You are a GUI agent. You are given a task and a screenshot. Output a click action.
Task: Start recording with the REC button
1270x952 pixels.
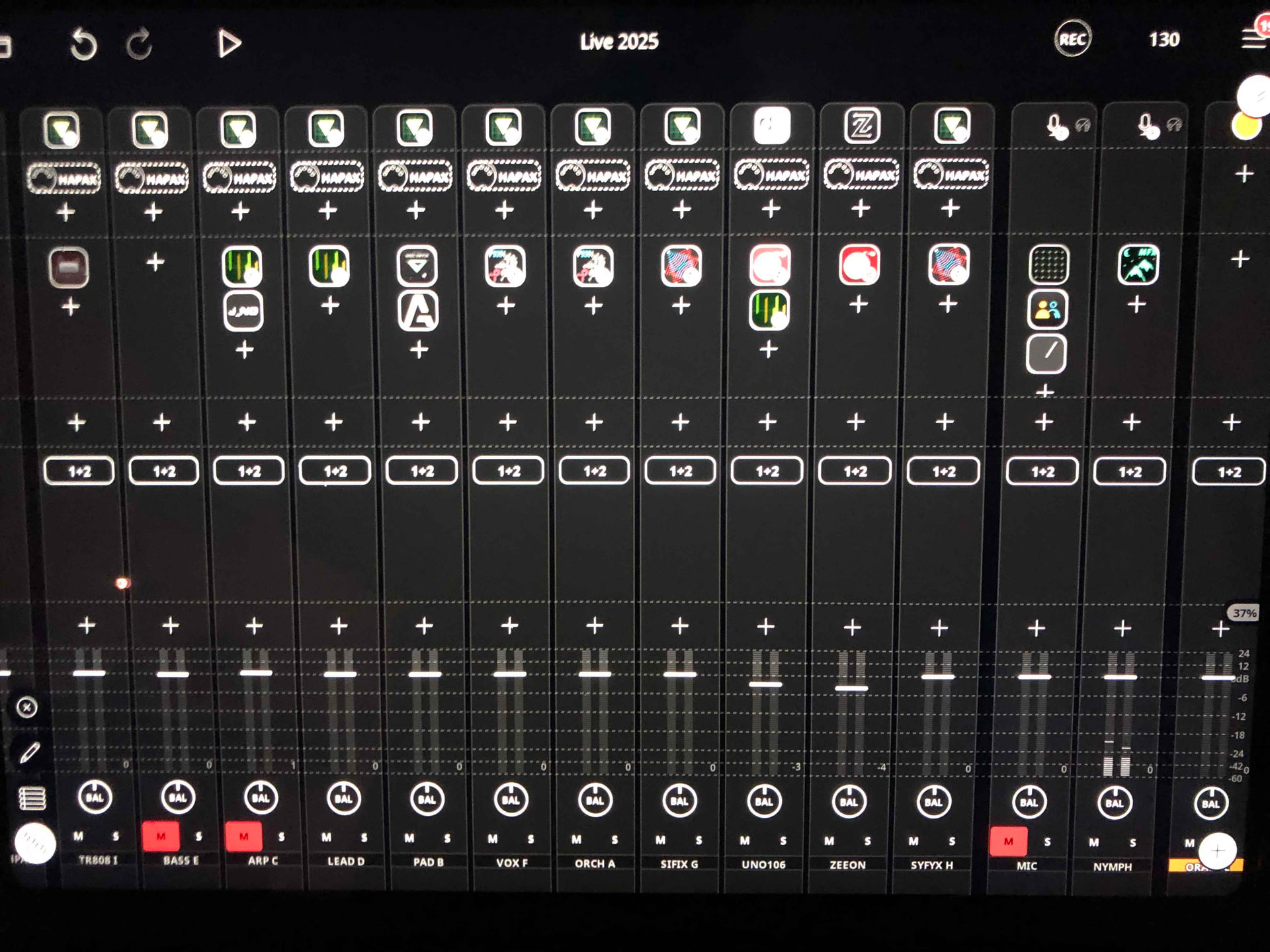coord(1072,40)
